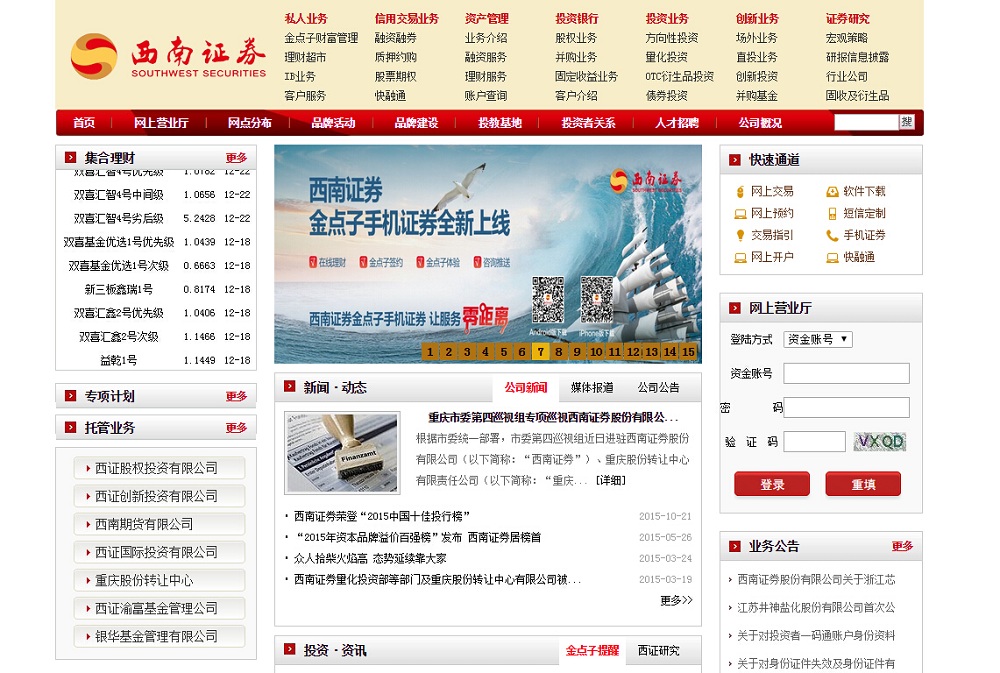This screenshot has height=673, width=1000.
Task: Click the 宏观策略 link under 证券研究
Action: (x=847, y=38)
